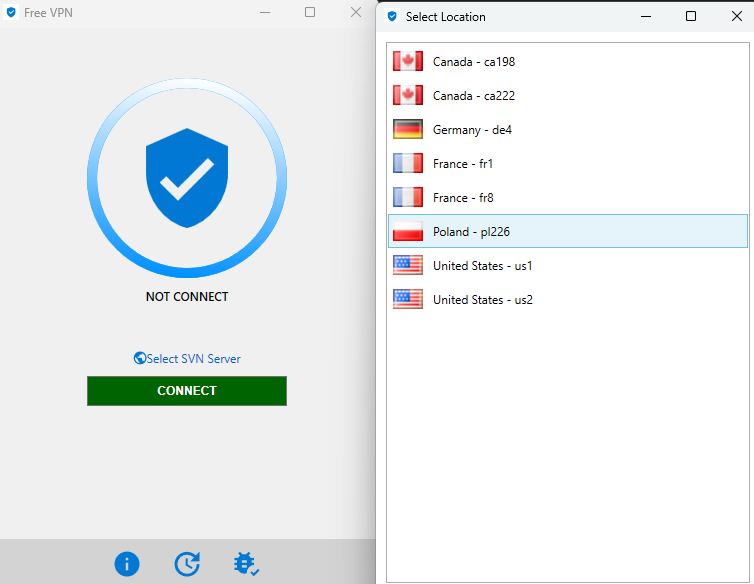
Task: Close the Select Location window
Action: coord(735,16)
